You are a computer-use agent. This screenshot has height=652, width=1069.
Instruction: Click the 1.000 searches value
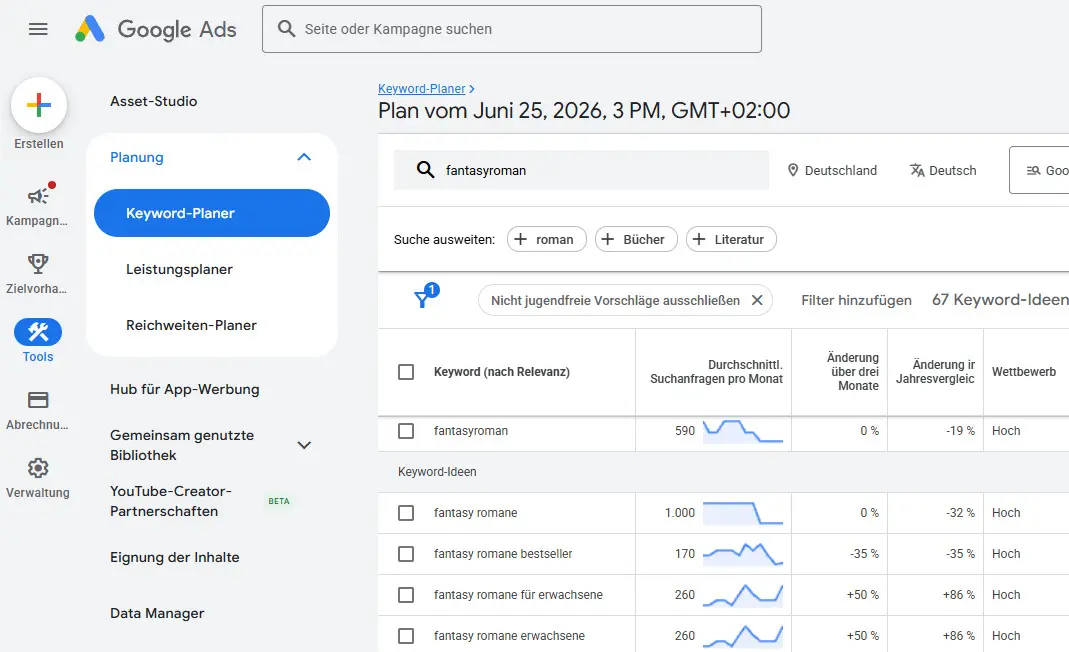[680, 513]
